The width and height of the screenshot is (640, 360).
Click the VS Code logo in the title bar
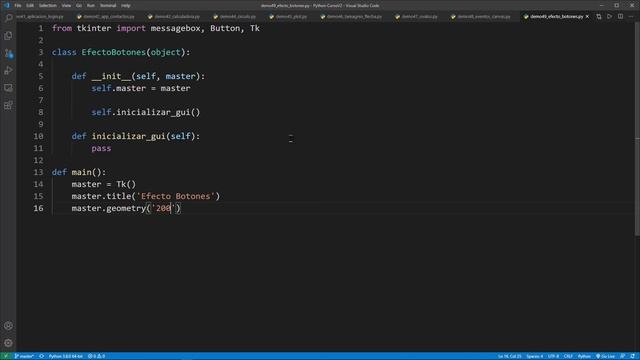tap(6, 5)
